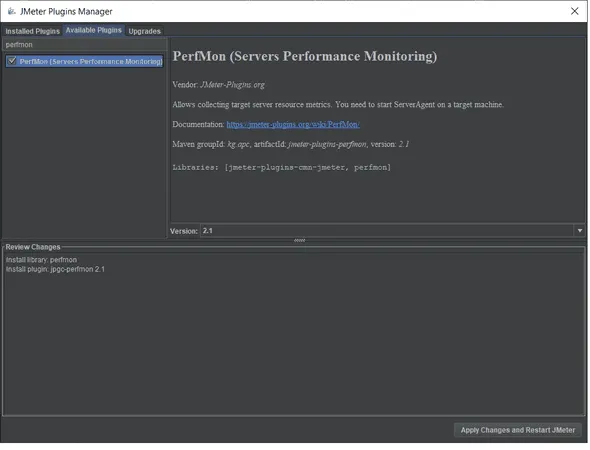
Task: Click the perfmon search field
Action: pyautogui.click(x=84, y=45)
